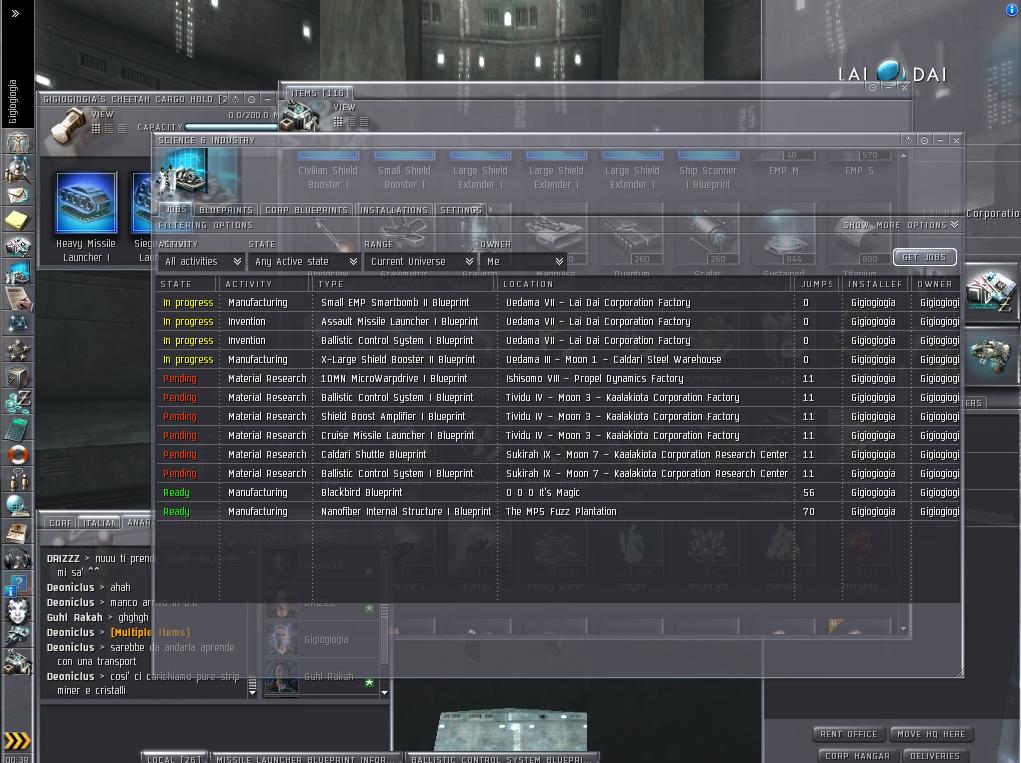This screenshot has height=763, width=1021.
Task: Switch cargo hold to icon grid view
Action: (96, 128)
